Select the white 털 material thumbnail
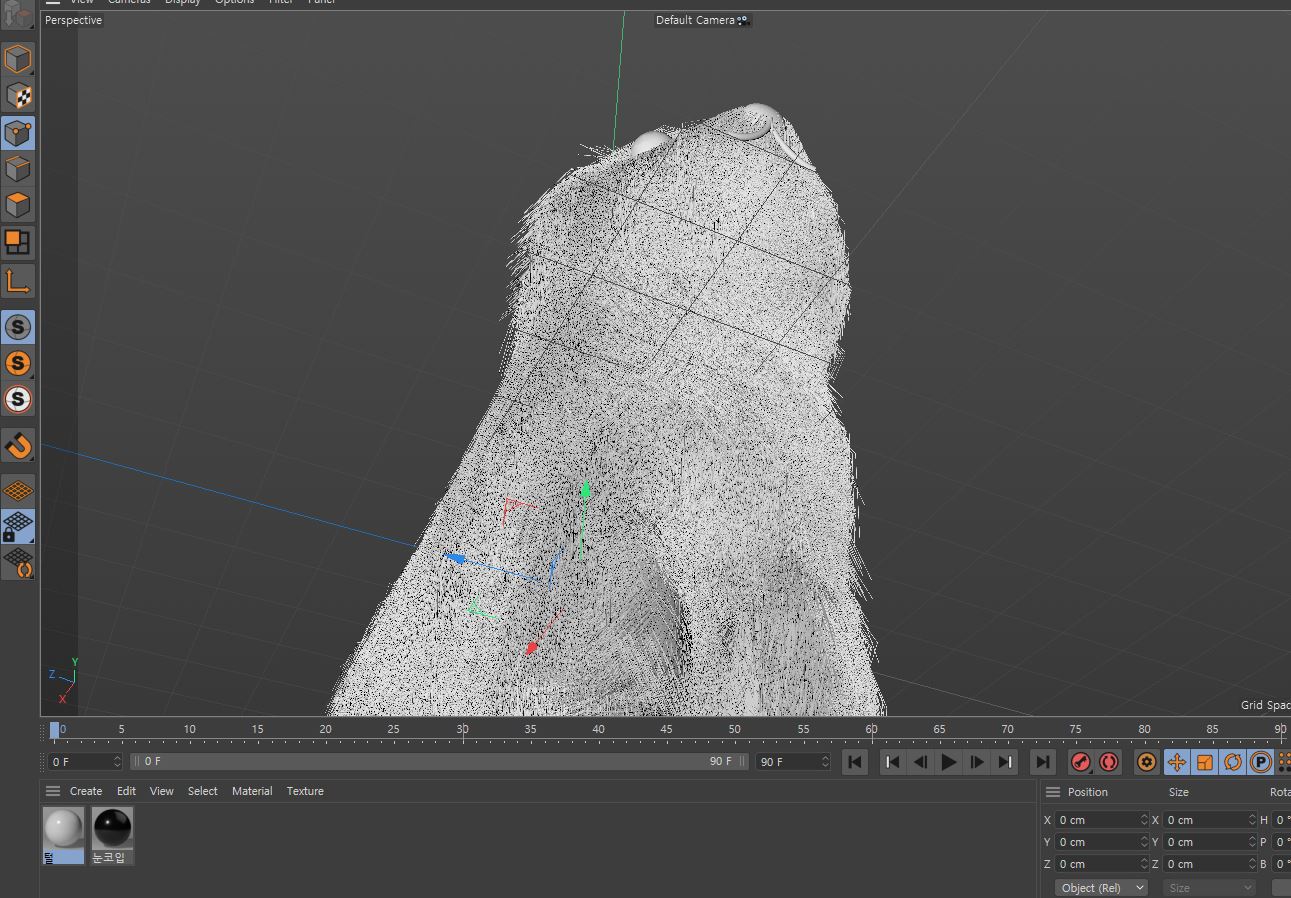1291x898 pixels. [63, 828]
